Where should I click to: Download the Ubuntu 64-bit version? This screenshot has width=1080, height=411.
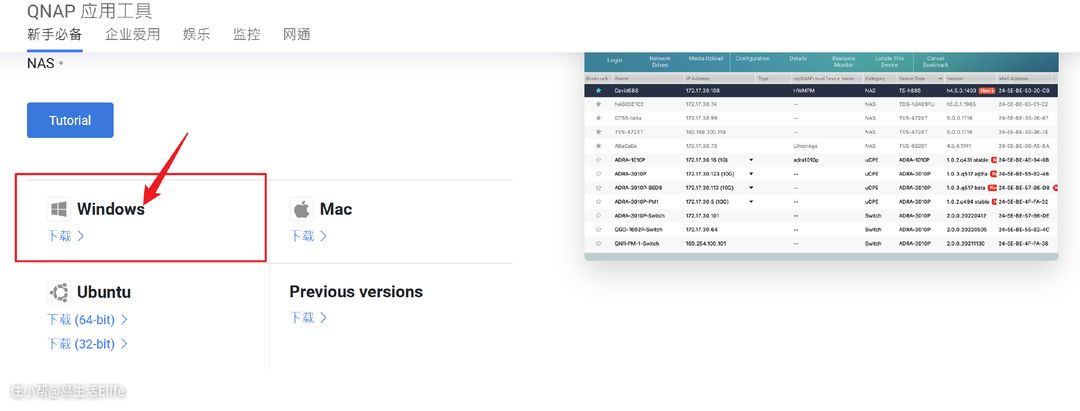coord(87,320)
